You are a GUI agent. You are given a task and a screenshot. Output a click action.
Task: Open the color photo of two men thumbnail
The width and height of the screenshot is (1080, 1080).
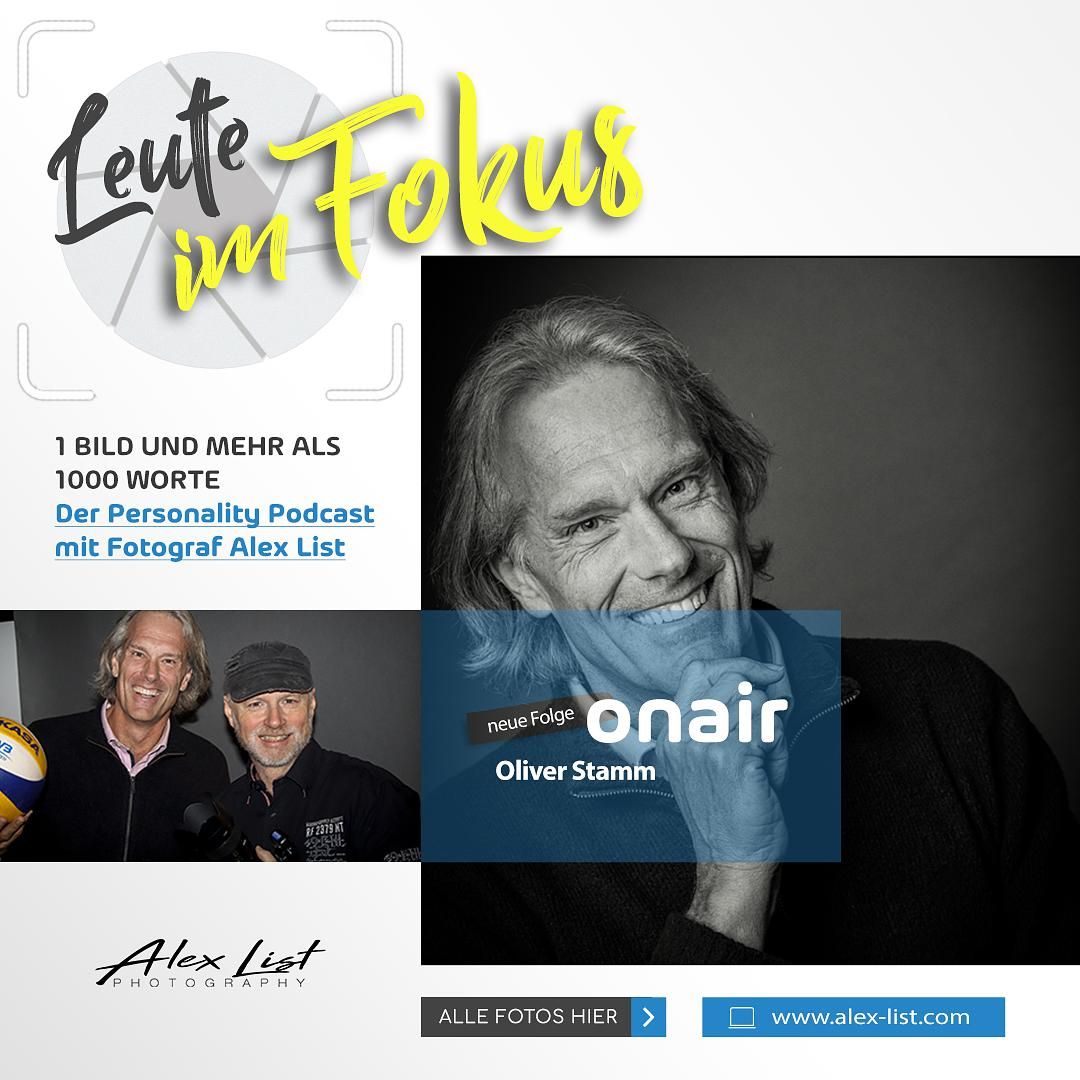pos(210,736)
